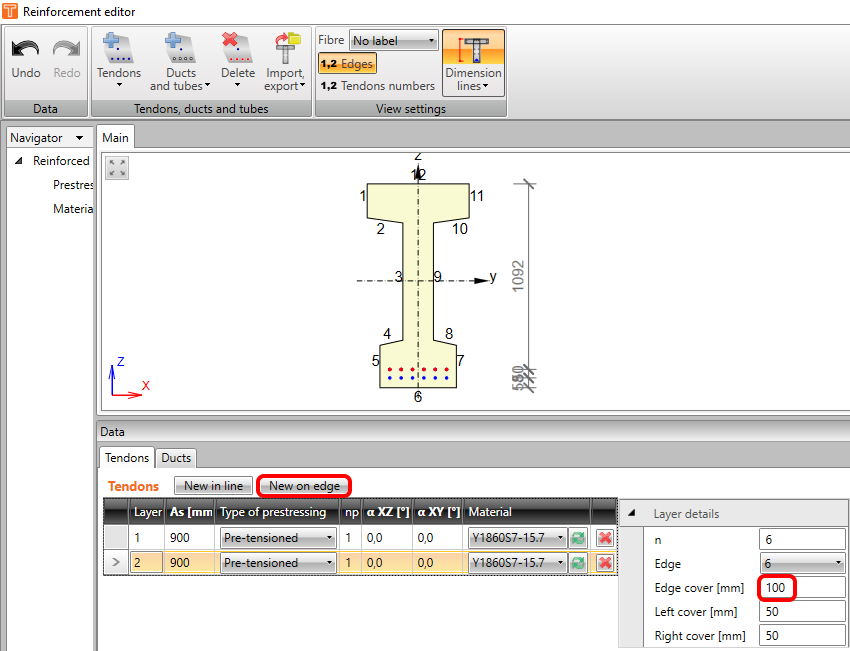This screenshot has width=850, height=651.
Task: Click the Edge cover input field
Action: coord(800,588)
